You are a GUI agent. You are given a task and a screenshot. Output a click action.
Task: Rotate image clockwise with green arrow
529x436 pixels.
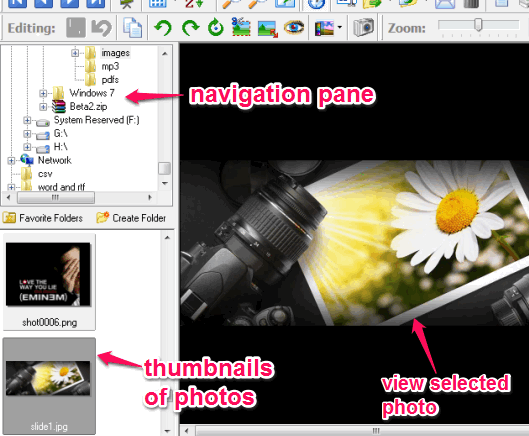(190, 28)
